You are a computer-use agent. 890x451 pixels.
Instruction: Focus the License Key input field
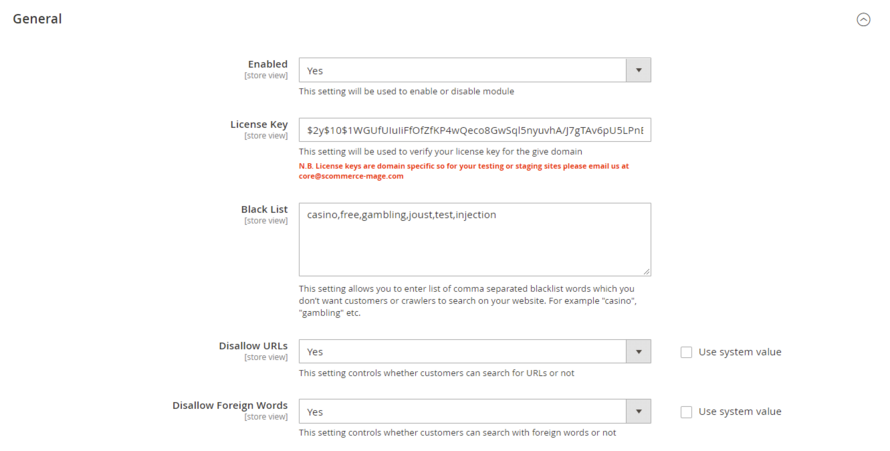475,130
